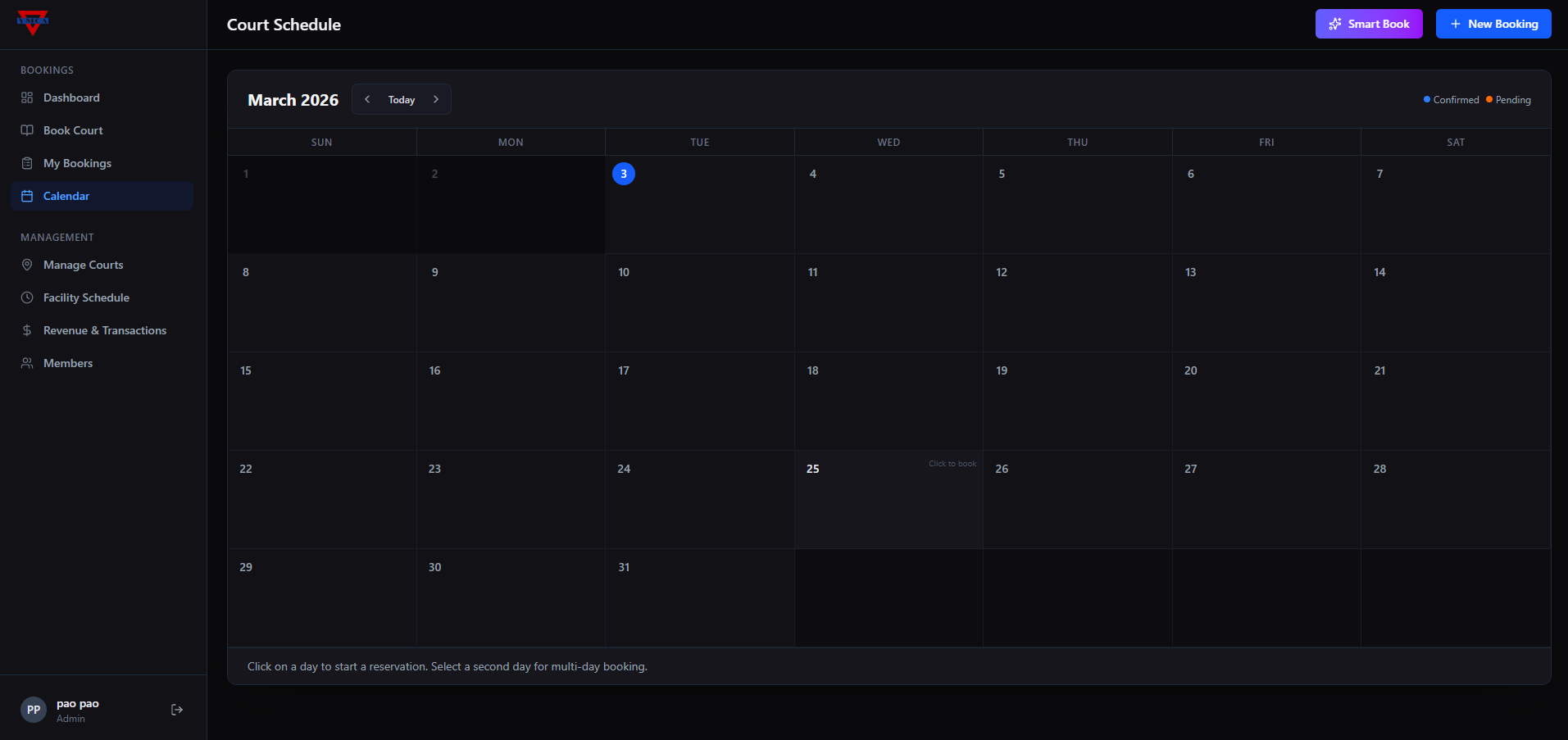Select March 20 Friday cell
1568x740 pixels.
tap(1266, 401)
